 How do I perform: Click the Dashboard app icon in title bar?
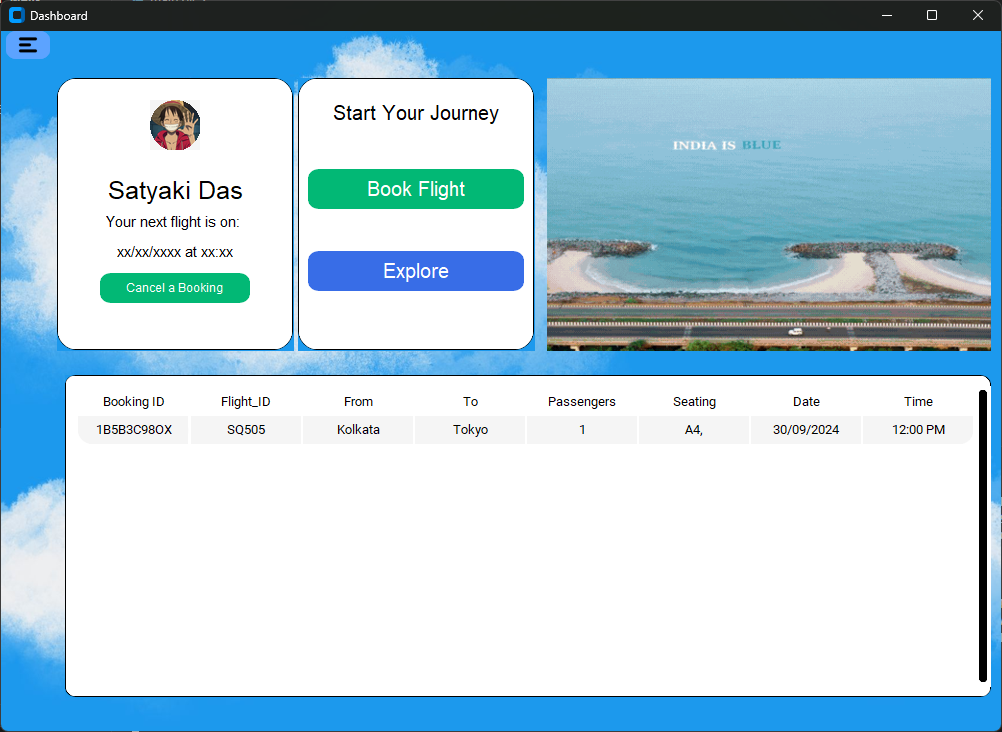coord(17,15)
